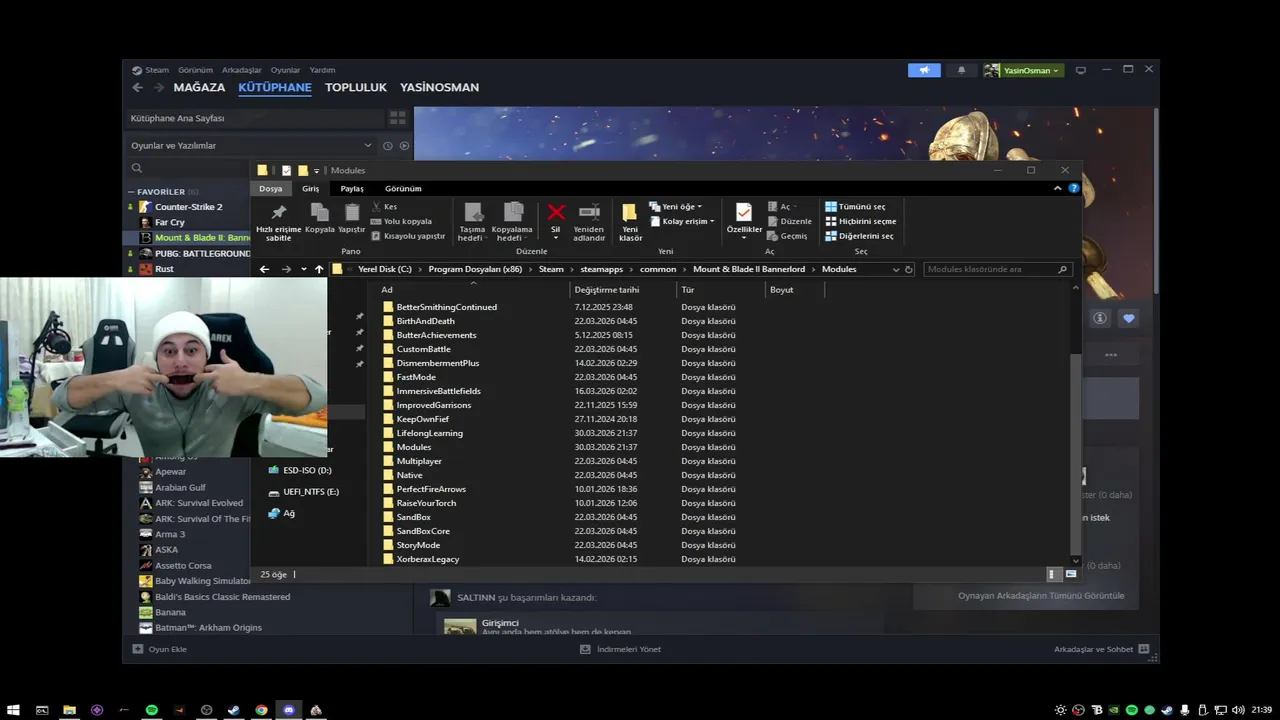The width and height of the screenshot is (1280, 720).
Task: Open Oyunlar ve Yazılımlar dropdown in Steam
Action: click(250, 146)
